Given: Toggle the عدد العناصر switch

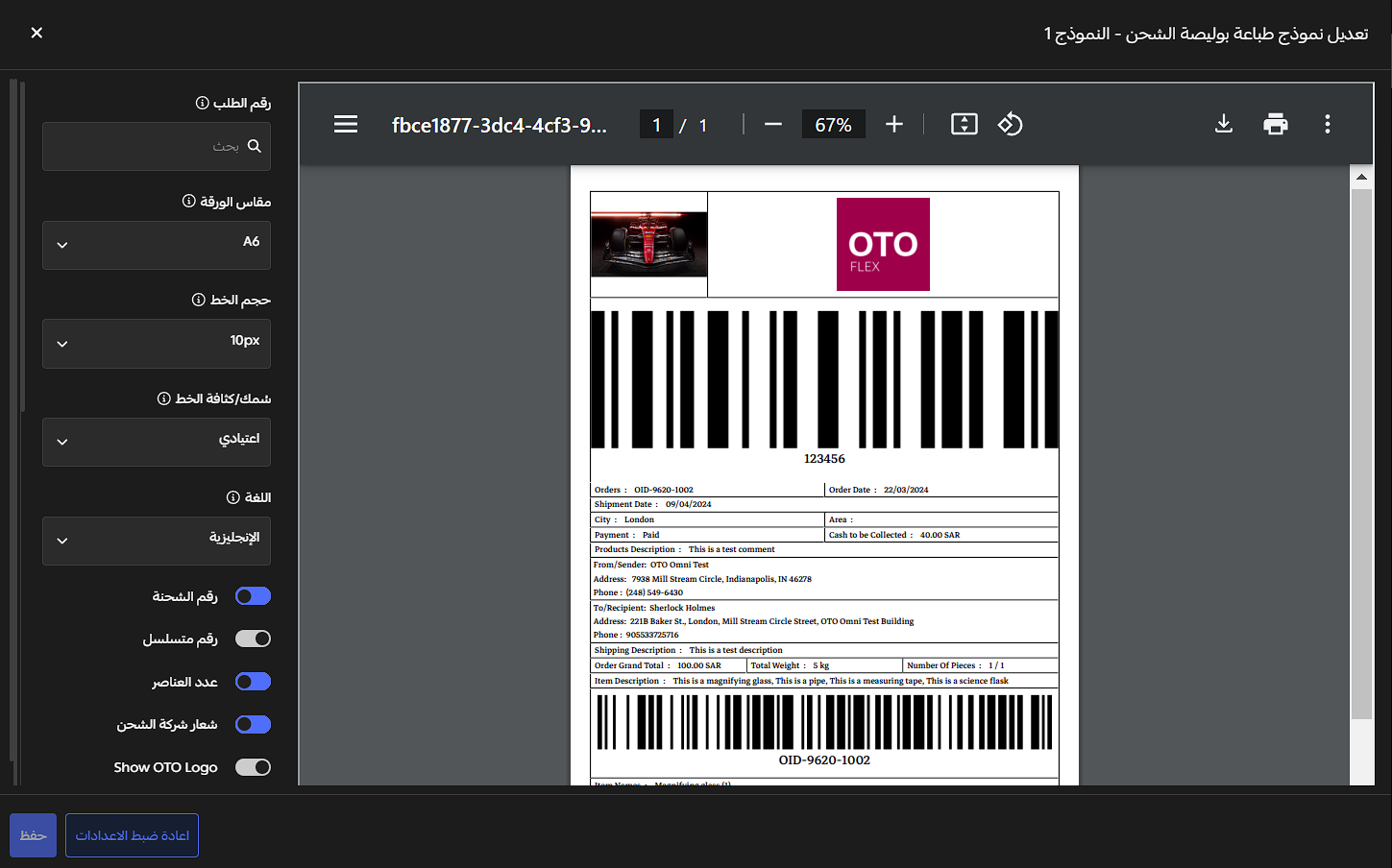Looking at the screenshot, I should (x=254, y=682).
